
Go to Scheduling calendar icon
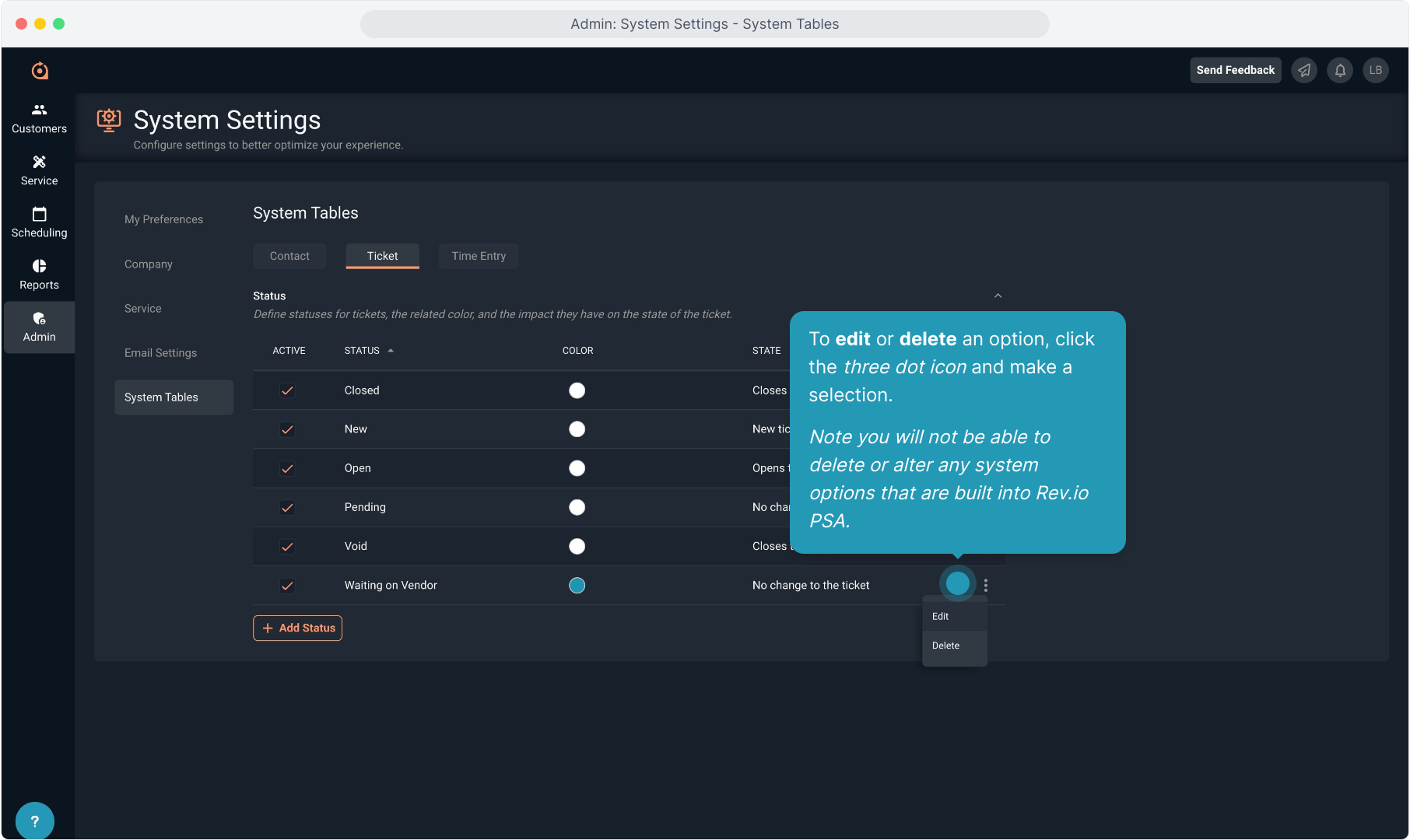pyautogui.click(x=39, y=222)
